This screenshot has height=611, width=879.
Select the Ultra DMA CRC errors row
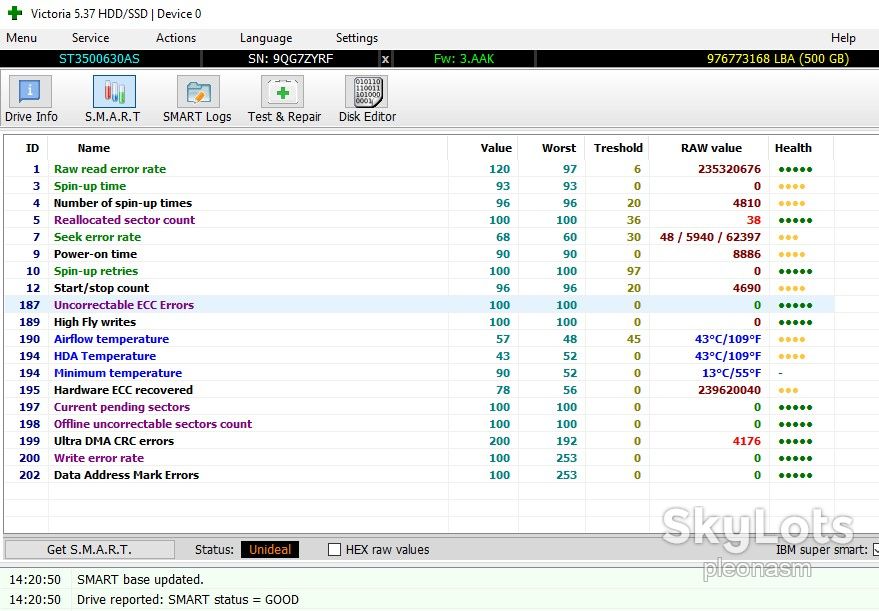tap(419, 441)
